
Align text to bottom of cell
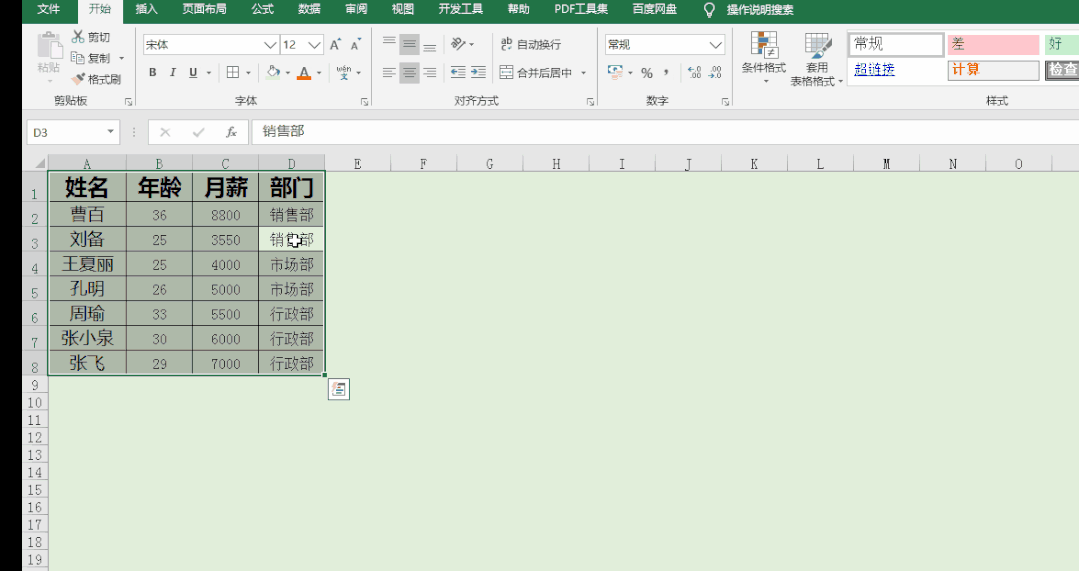tap(429, 45)
